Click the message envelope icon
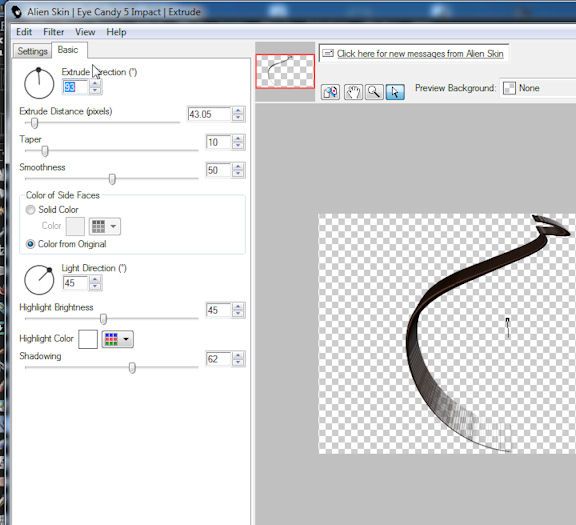Screen dimensions: 576x525 pos(328,54)
